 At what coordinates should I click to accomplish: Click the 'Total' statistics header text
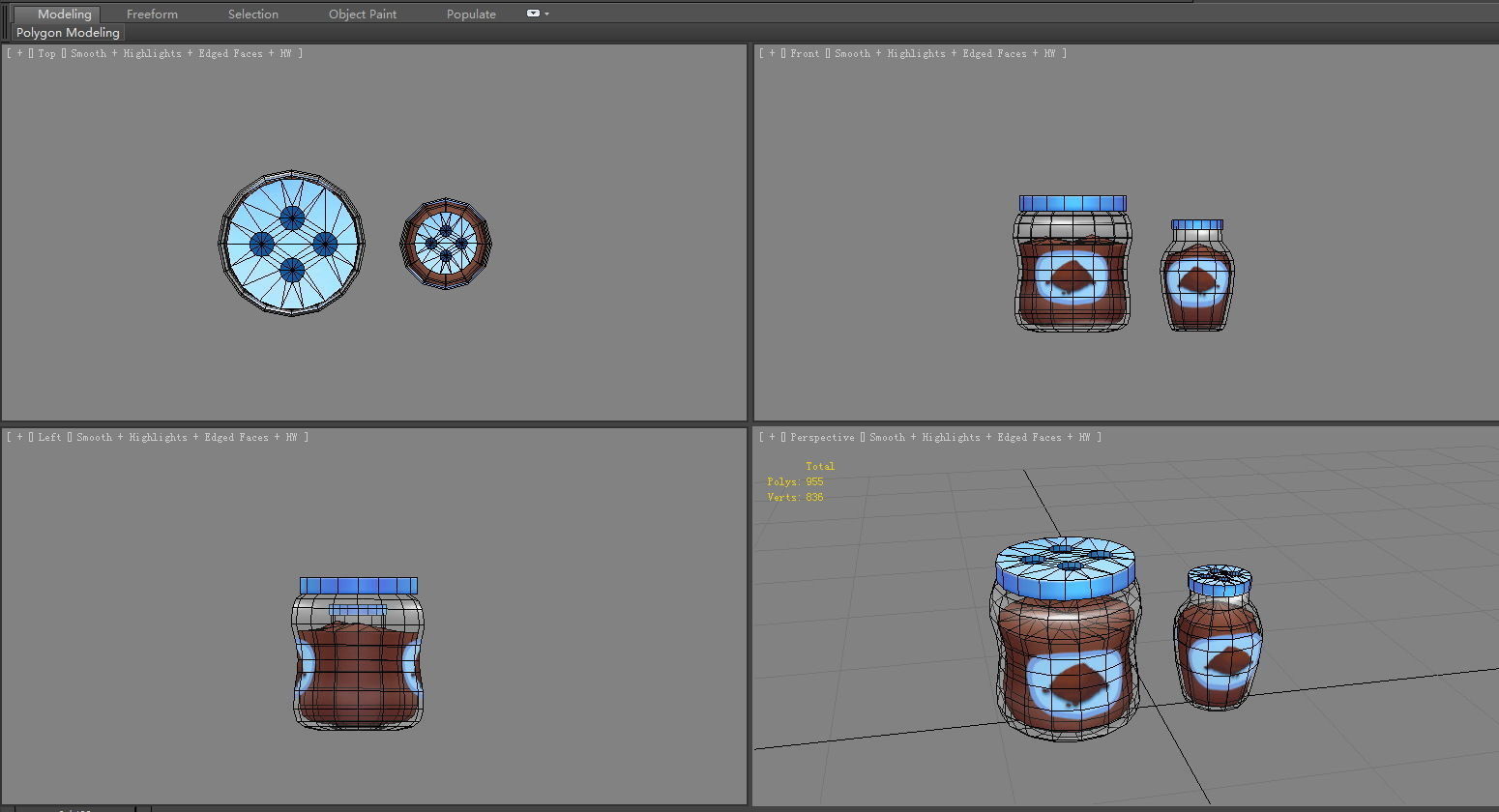point(820,466)
